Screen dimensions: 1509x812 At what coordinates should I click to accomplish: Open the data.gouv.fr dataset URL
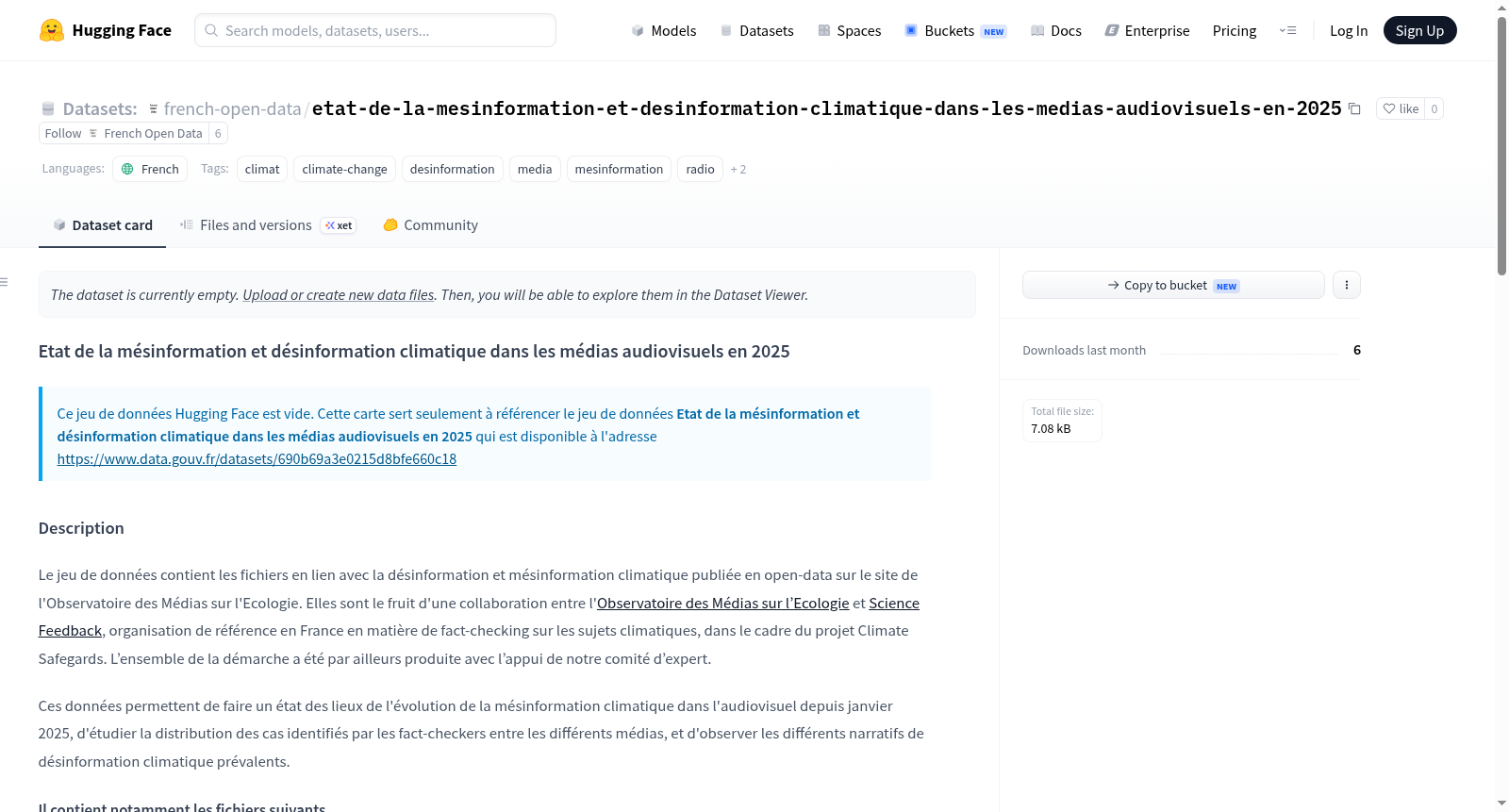click(257, 459)
